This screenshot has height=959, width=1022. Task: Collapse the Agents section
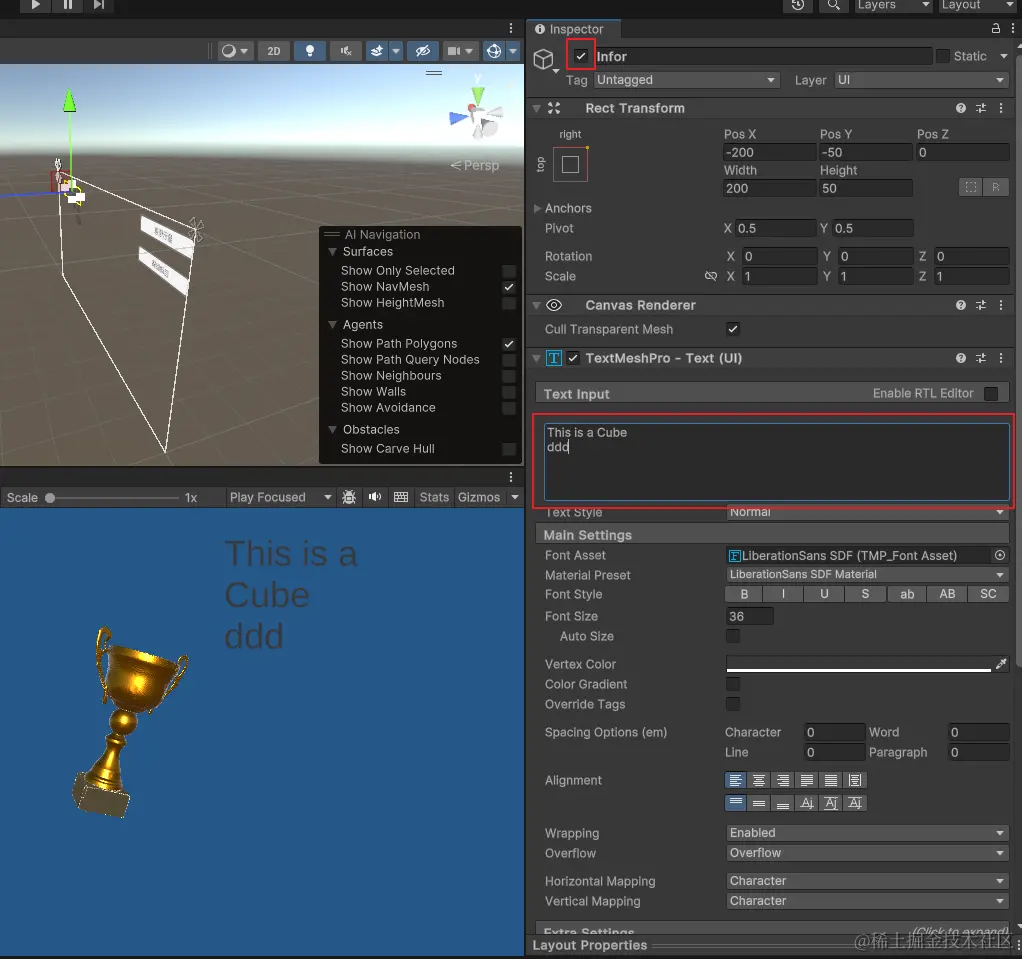click(x=332, y=325)
